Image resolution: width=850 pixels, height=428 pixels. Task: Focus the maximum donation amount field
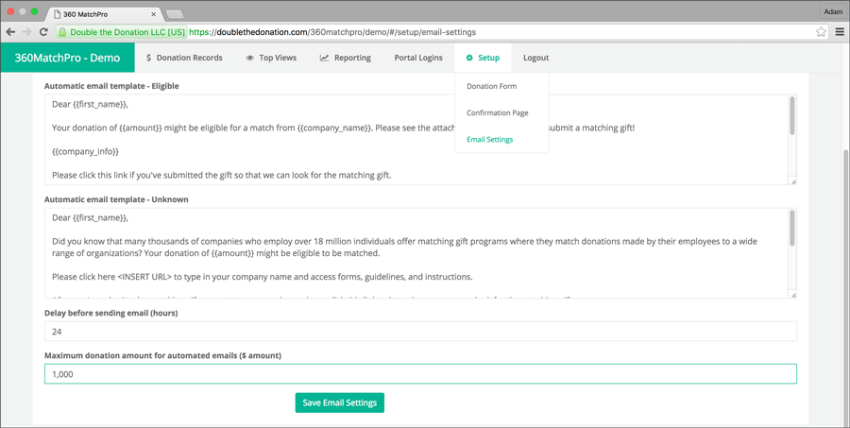click(x=420, y=374)
